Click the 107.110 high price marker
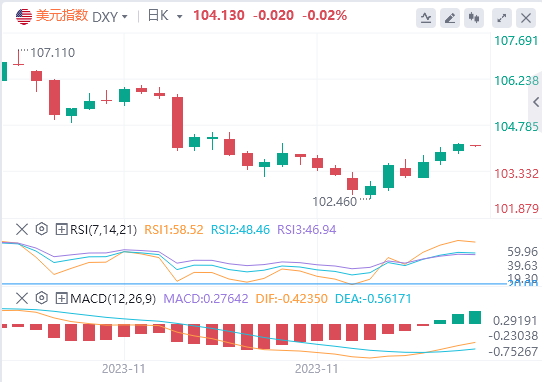This screenshot has width=542, height=382. pyautogui.click(x=53, y=53)
